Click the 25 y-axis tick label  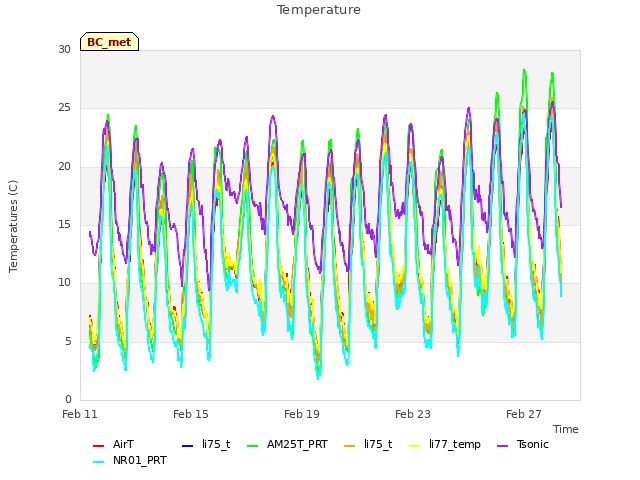64,108
